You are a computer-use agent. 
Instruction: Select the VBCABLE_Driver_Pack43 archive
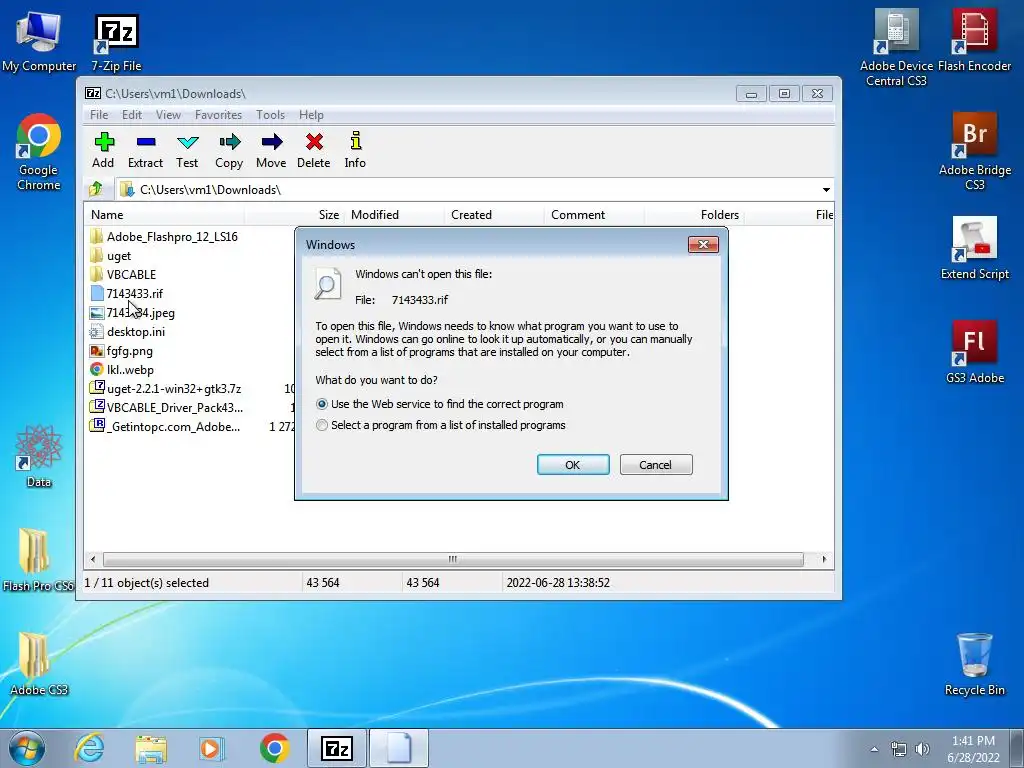(x=174, y=408)
